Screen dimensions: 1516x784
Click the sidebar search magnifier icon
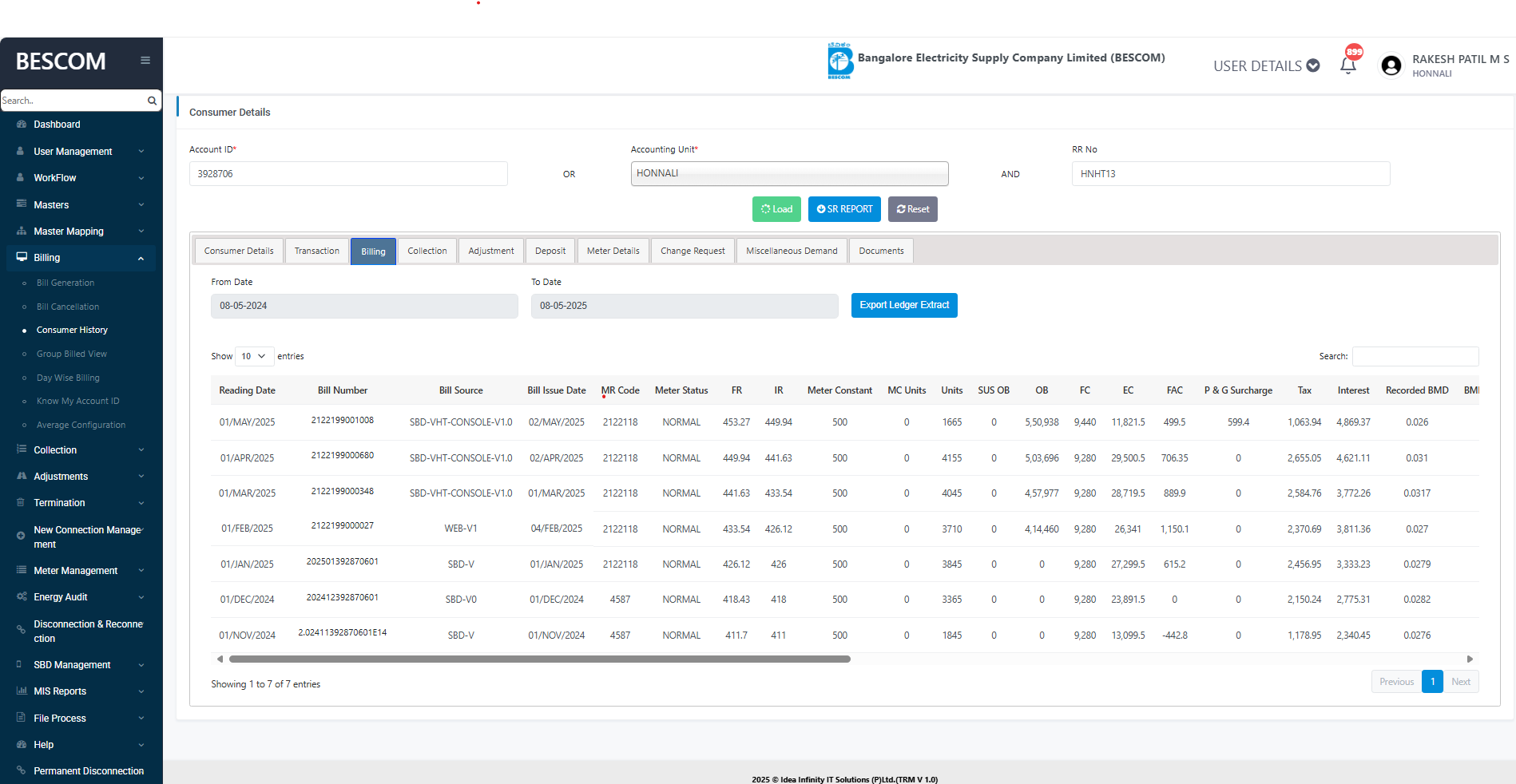coord(152,101)
